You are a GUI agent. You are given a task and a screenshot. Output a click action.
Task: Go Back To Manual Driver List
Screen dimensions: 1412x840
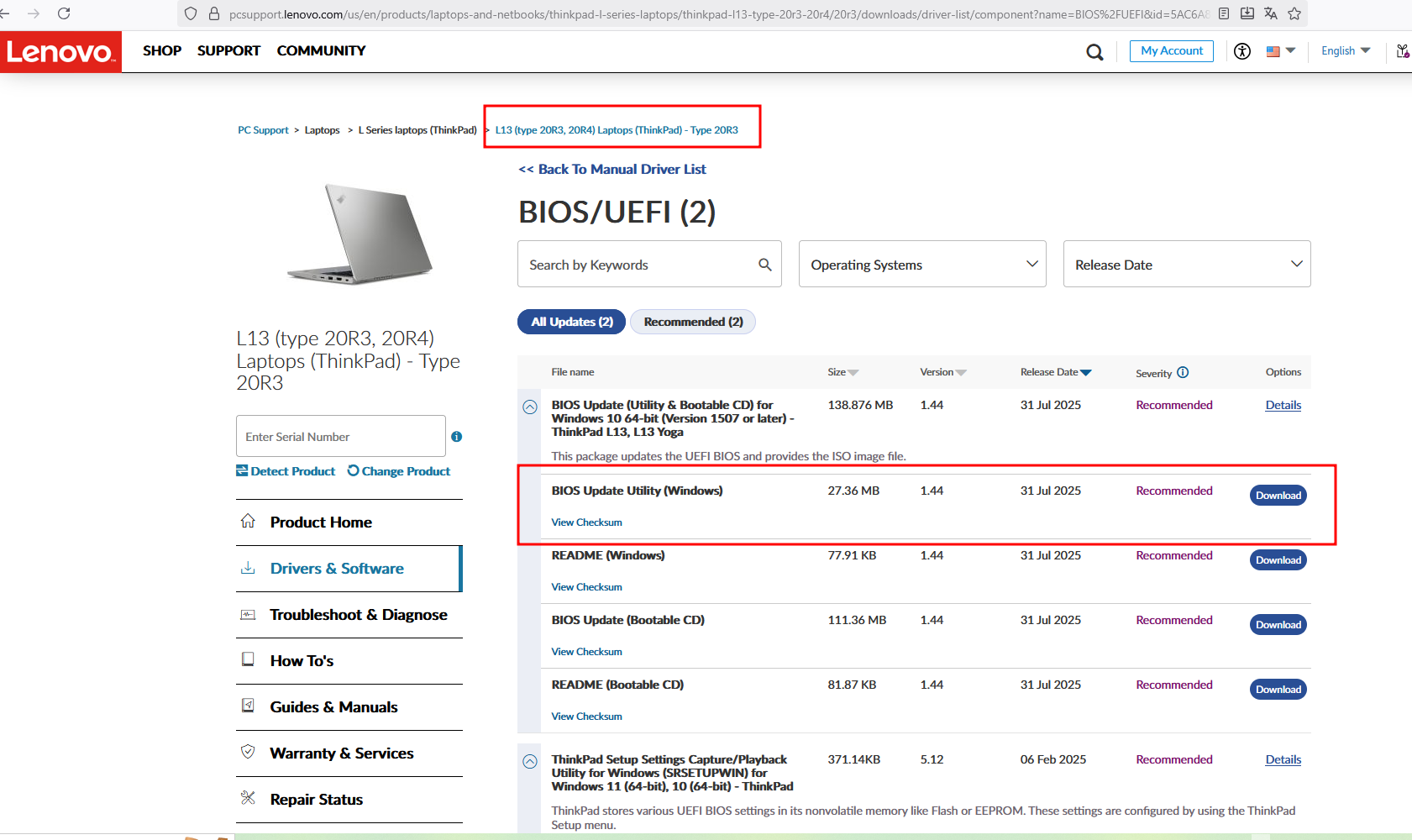tap(612, 170)
